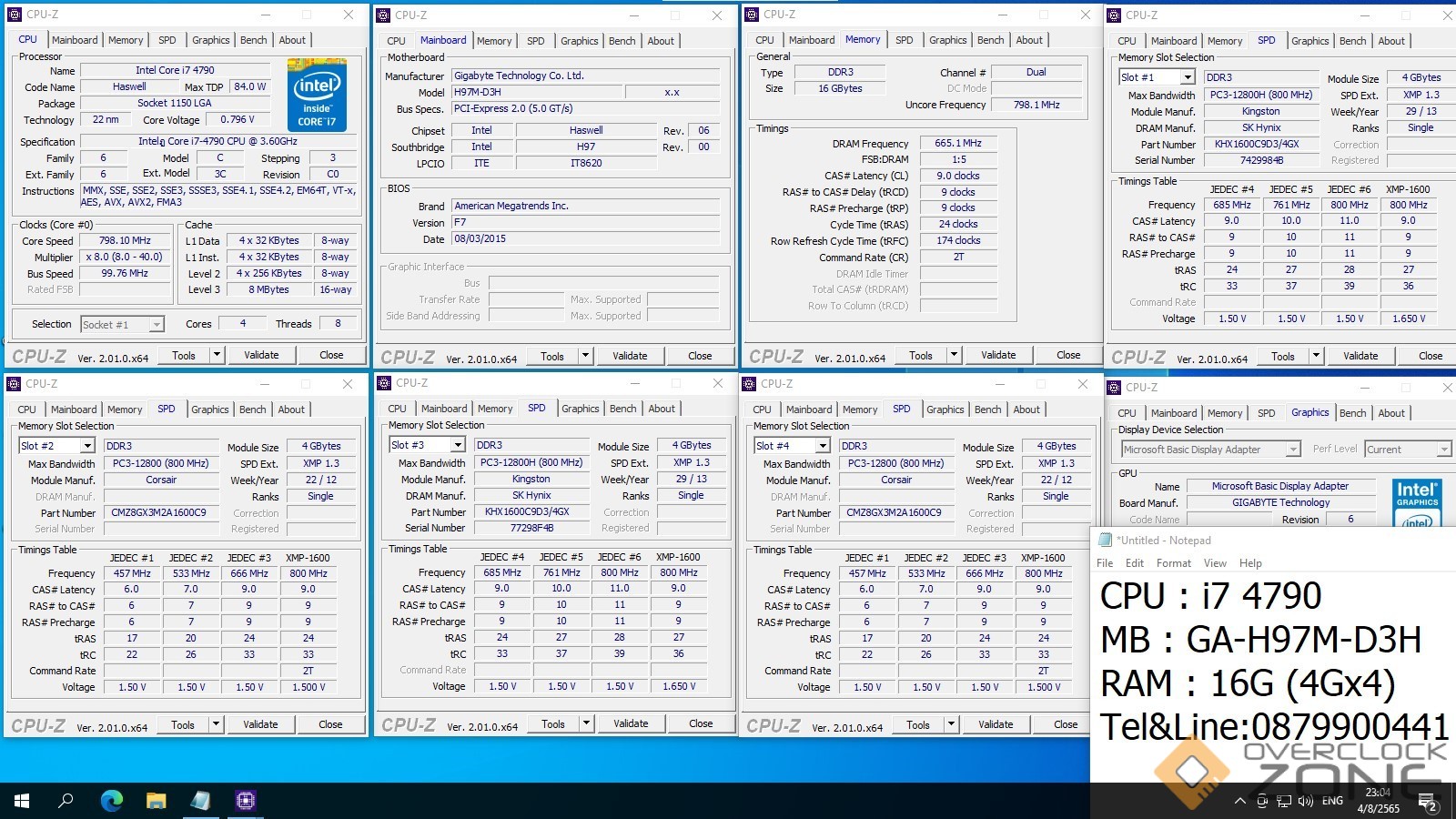1456x819 pixels.
Task: Open Tools dropdown arrow in Memory window
Action: pyautogui.click(x=954, y=355)
